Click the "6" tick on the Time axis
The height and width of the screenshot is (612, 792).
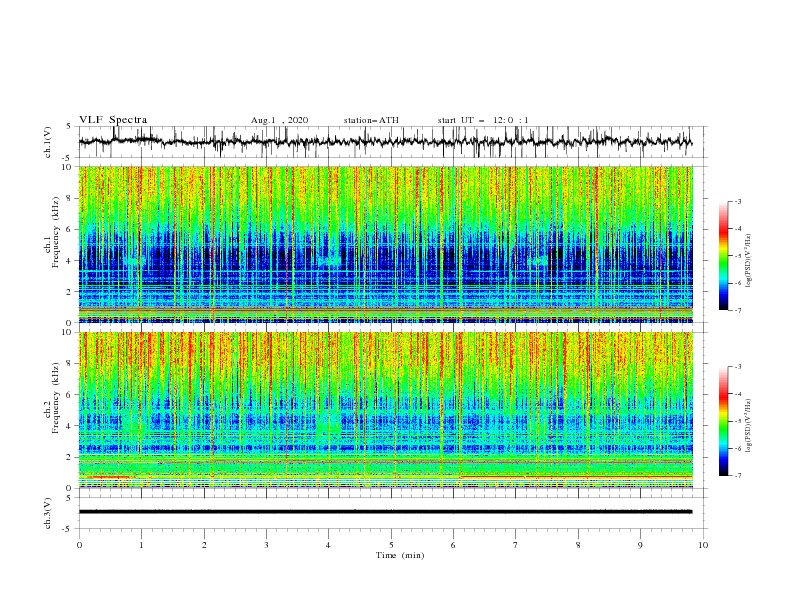point(454,545)
